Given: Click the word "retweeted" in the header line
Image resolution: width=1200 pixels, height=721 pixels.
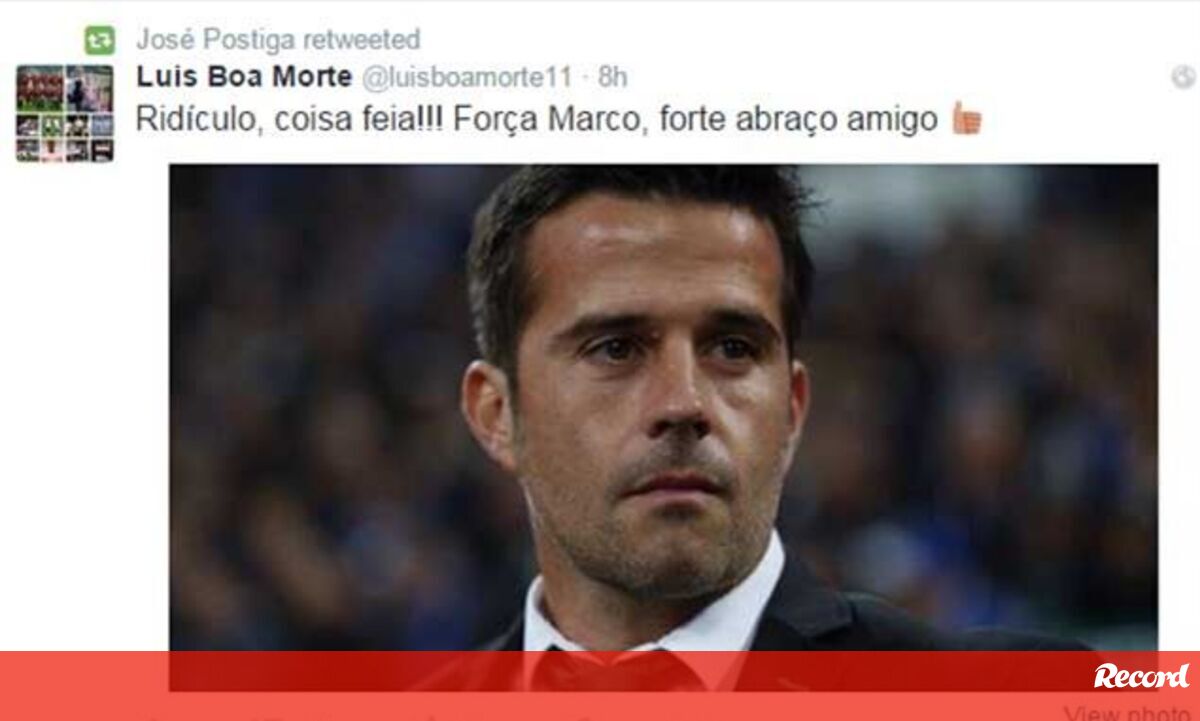Looking at the screenshot, I should (361, 40).
